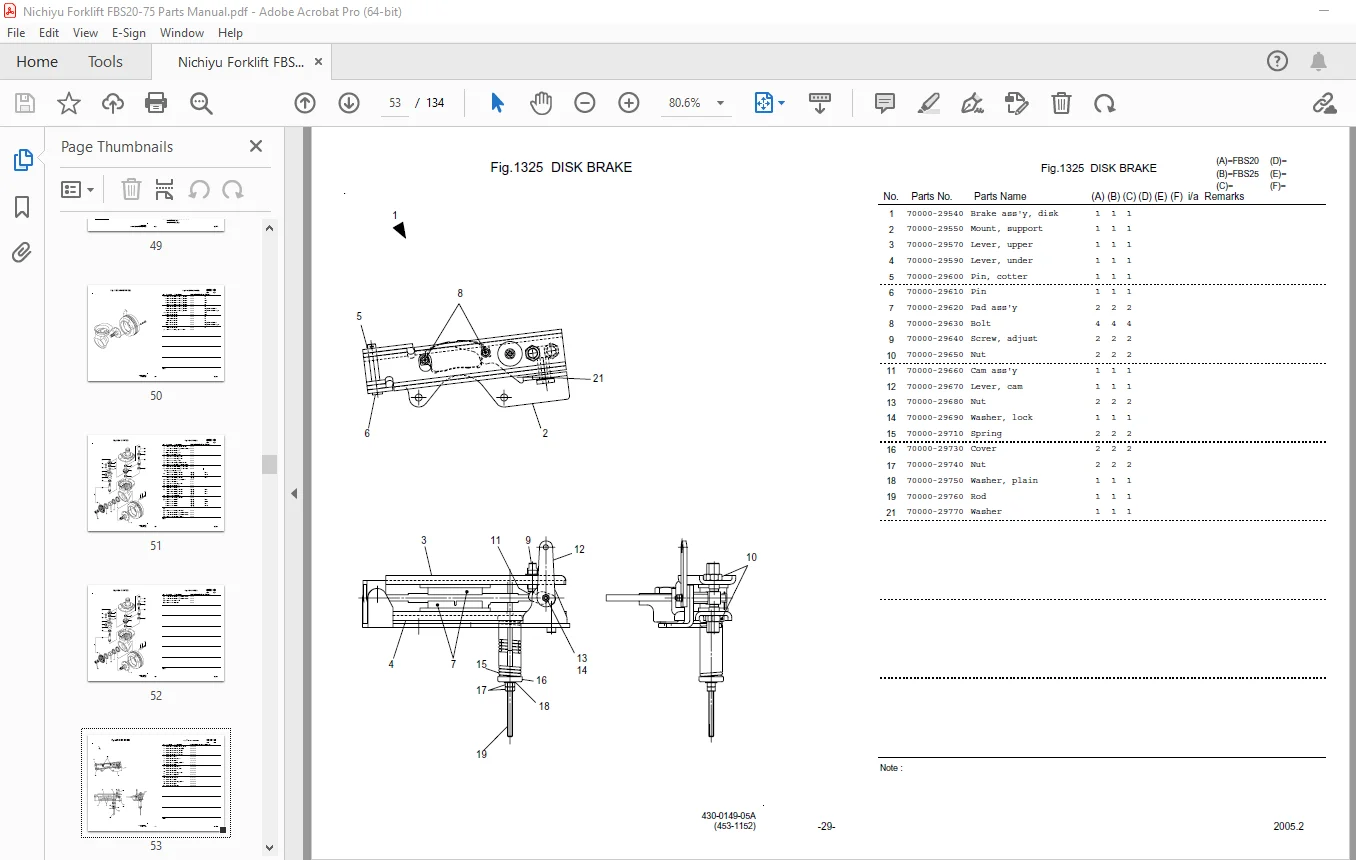This screenshot has width=1356, height=860.
Task: Open the find text search tool
Action: pyautogui.click(x=202, y=103)
